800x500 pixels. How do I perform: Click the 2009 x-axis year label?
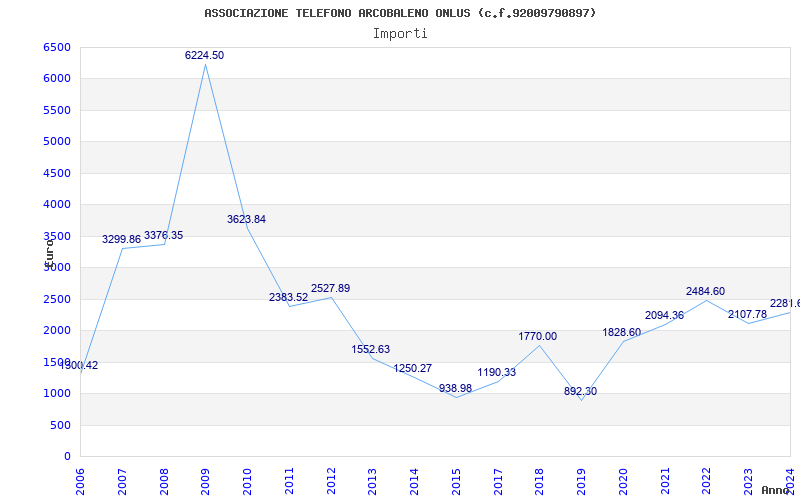tap(206, 482)
